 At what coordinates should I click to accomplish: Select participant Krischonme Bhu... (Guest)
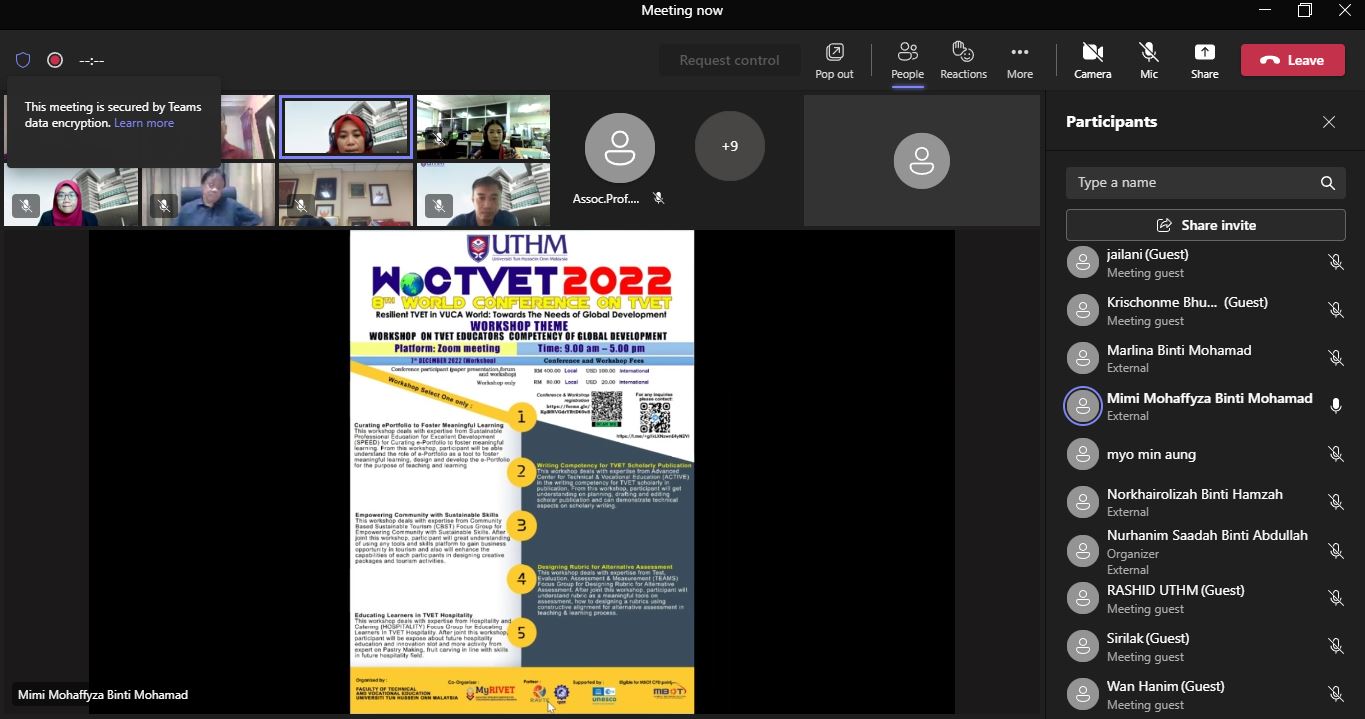(x=1205, y=310)
